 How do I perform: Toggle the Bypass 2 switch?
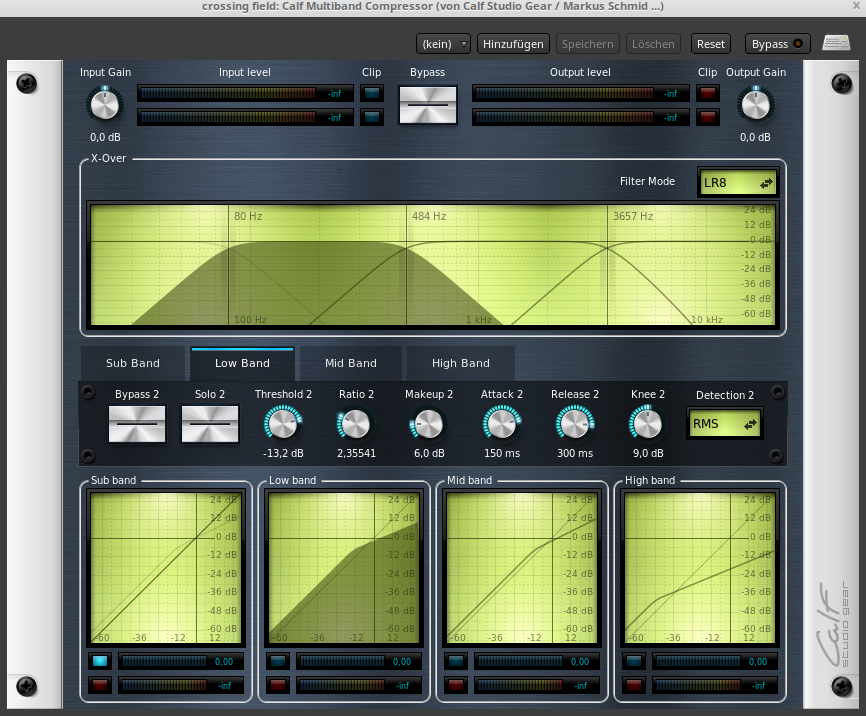[x=137, y=424]
